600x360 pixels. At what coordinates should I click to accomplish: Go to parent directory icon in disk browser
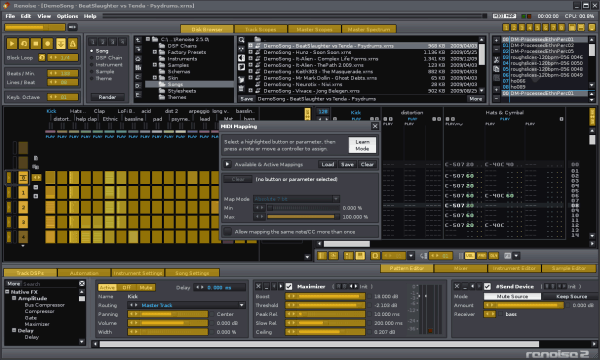click(x=138, y=40)
